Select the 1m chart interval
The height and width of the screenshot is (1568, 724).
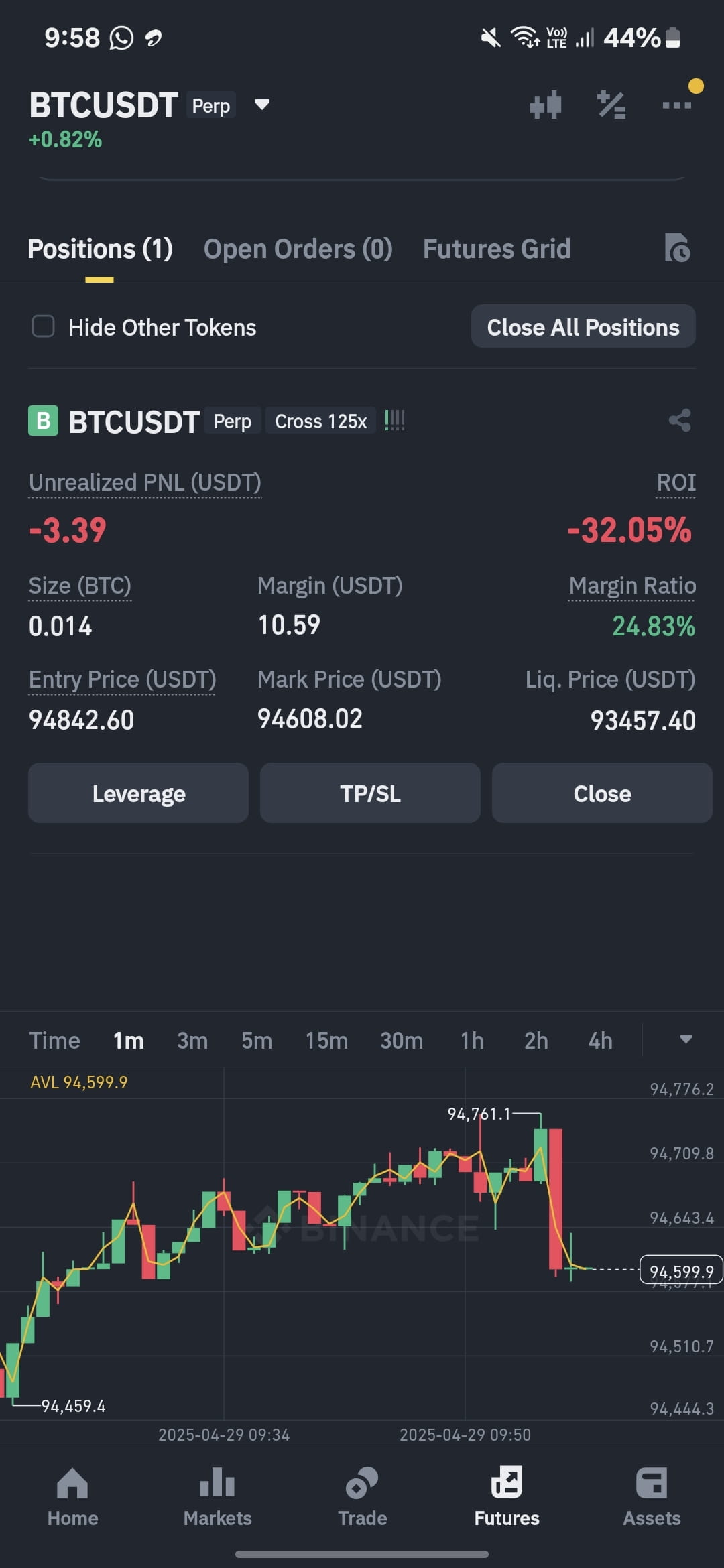pos(128,1041)
